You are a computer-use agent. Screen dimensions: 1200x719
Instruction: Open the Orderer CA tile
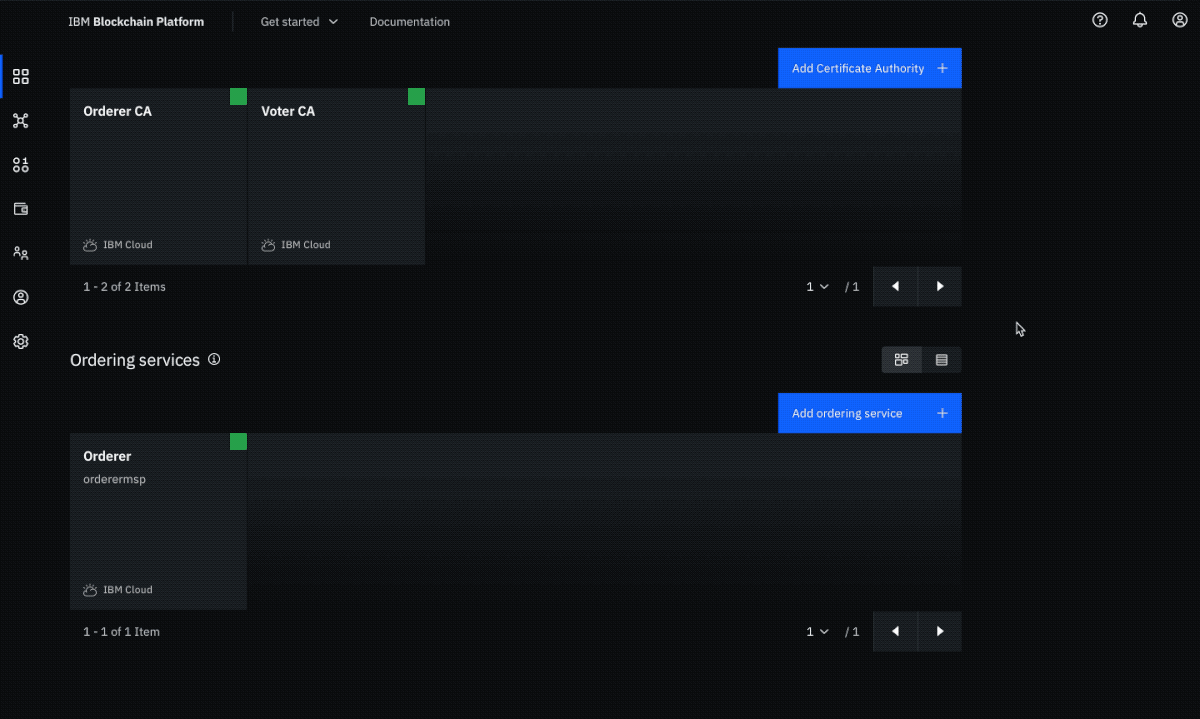tap(158, 176)
